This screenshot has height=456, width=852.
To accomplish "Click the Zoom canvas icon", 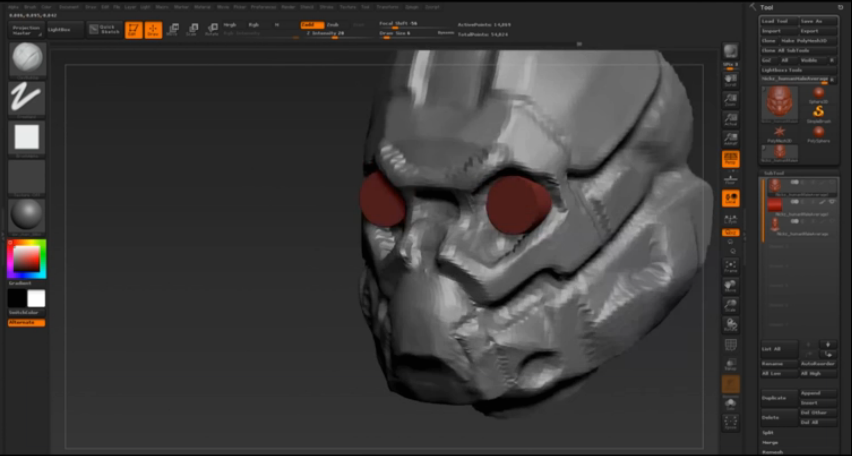I will tap(731, 99).
